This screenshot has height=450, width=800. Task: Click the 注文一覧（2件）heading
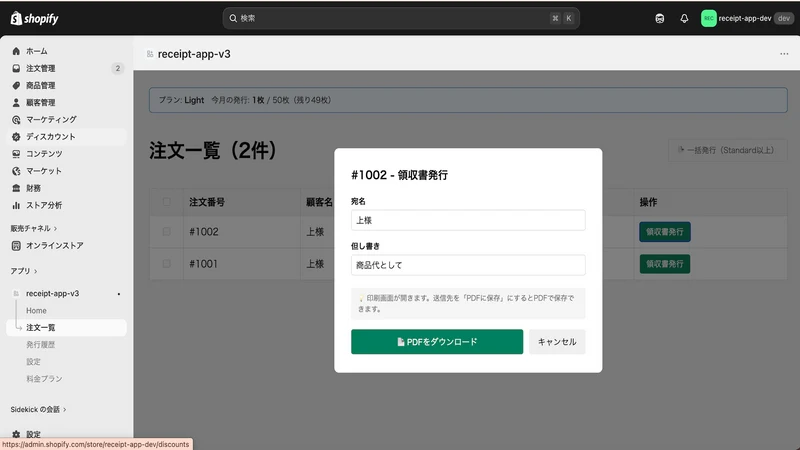point(213,151)
